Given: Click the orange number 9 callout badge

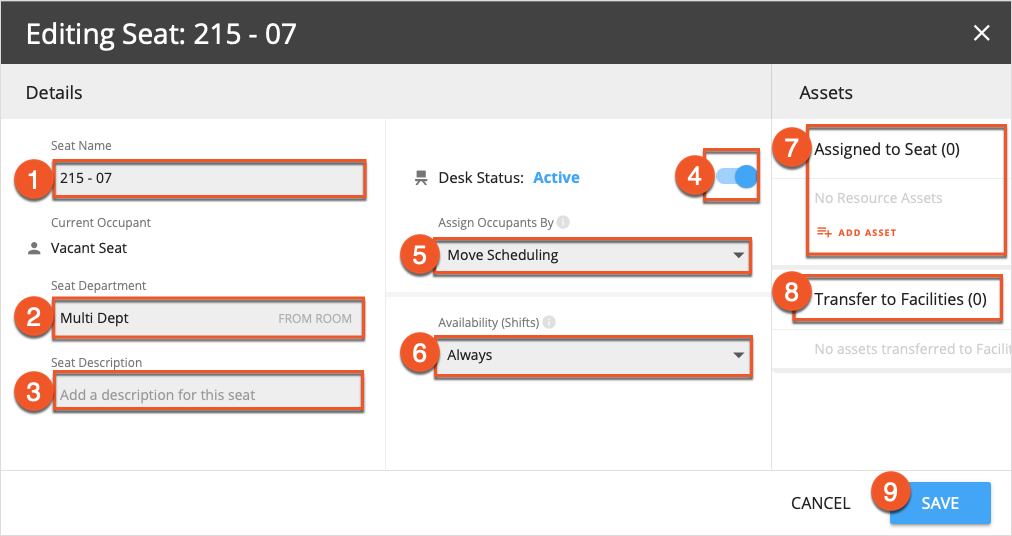Looking at the screenshot, I should (x=890, y=493).
